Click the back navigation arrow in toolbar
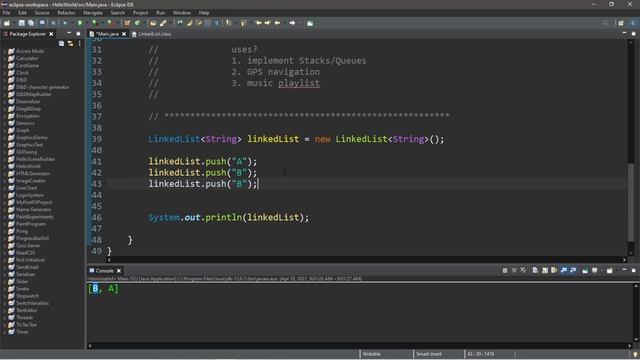Screen dimensions: 640x360 [x=277, y=23]
